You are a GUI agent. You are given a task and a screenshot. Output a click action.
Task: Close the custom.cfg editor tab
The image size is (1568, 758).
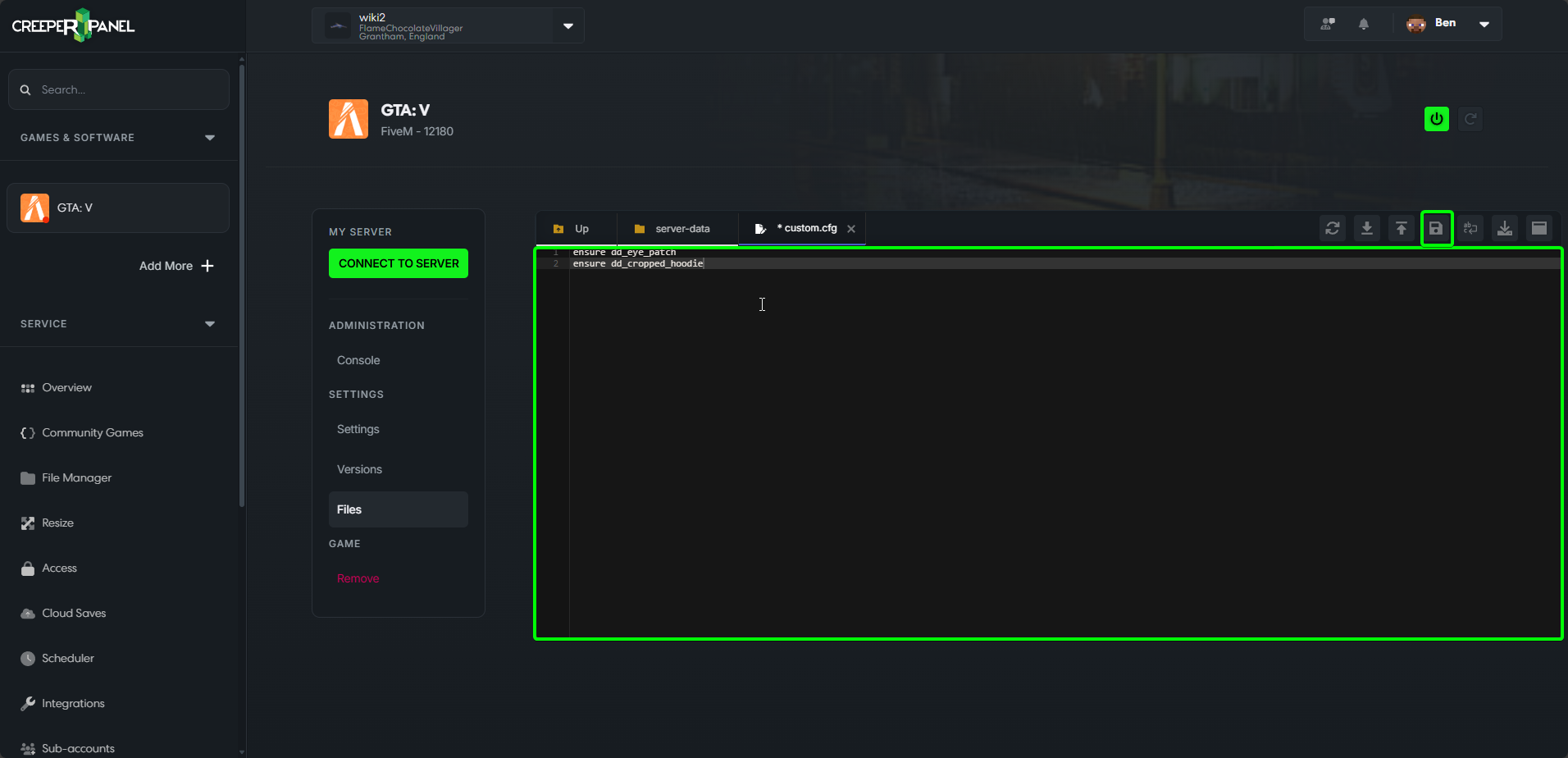[851, 228]
